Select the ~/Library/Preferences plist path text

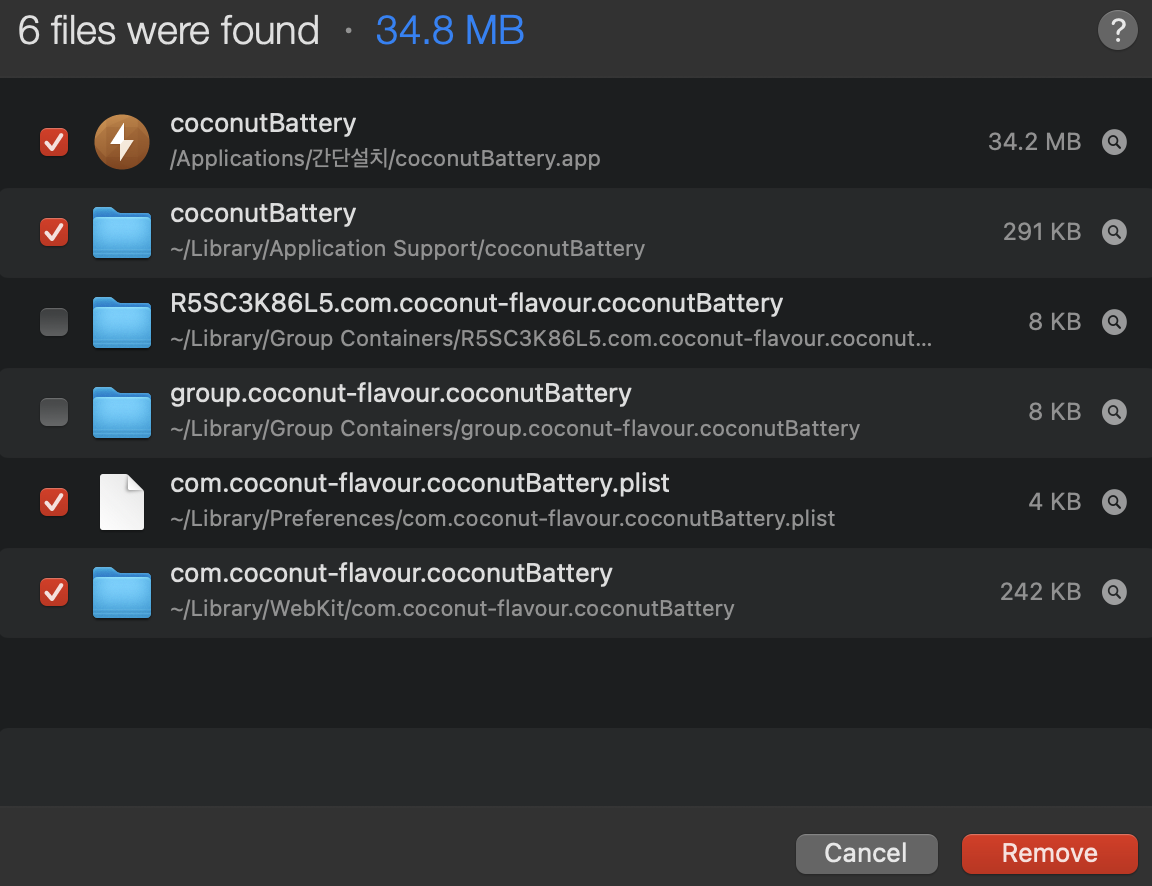503,519
